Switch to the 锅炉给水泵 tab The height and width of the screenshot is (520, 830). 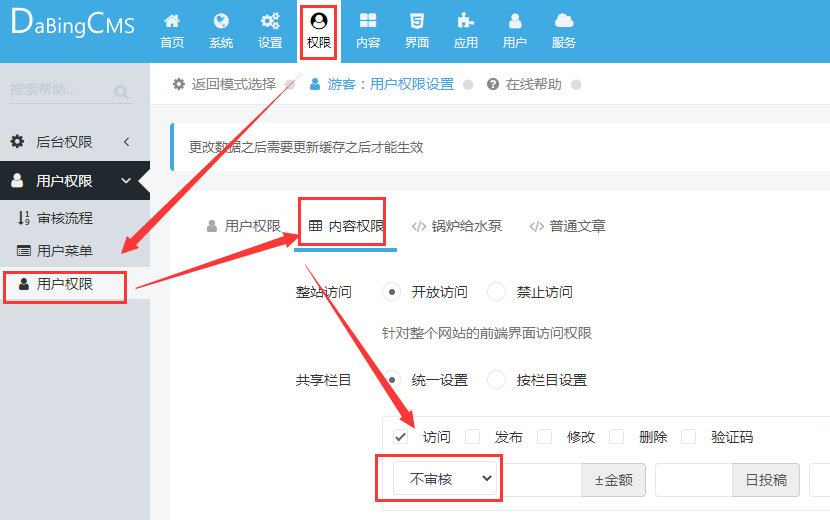click(x=456, y=226)
